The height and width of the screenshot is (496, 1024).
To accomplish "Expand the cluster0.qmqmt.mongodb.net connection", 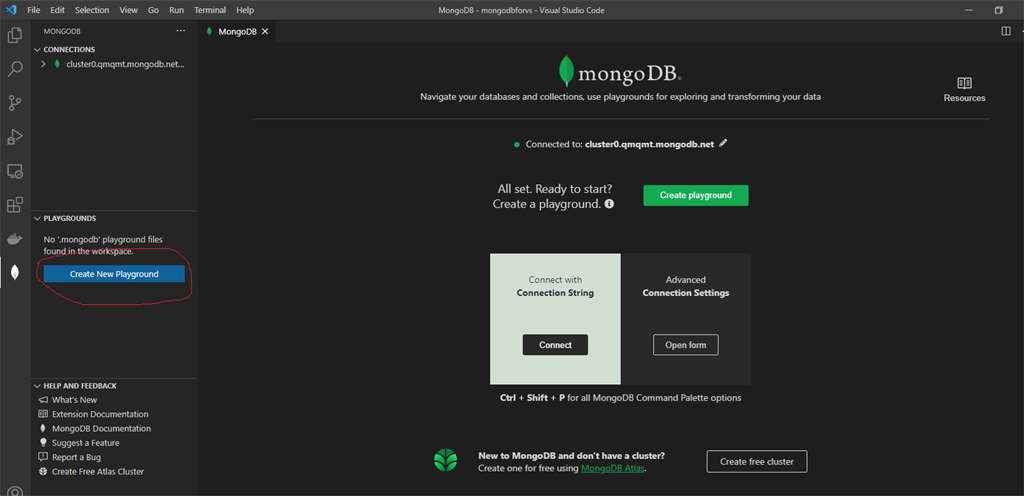I will 43,64.
